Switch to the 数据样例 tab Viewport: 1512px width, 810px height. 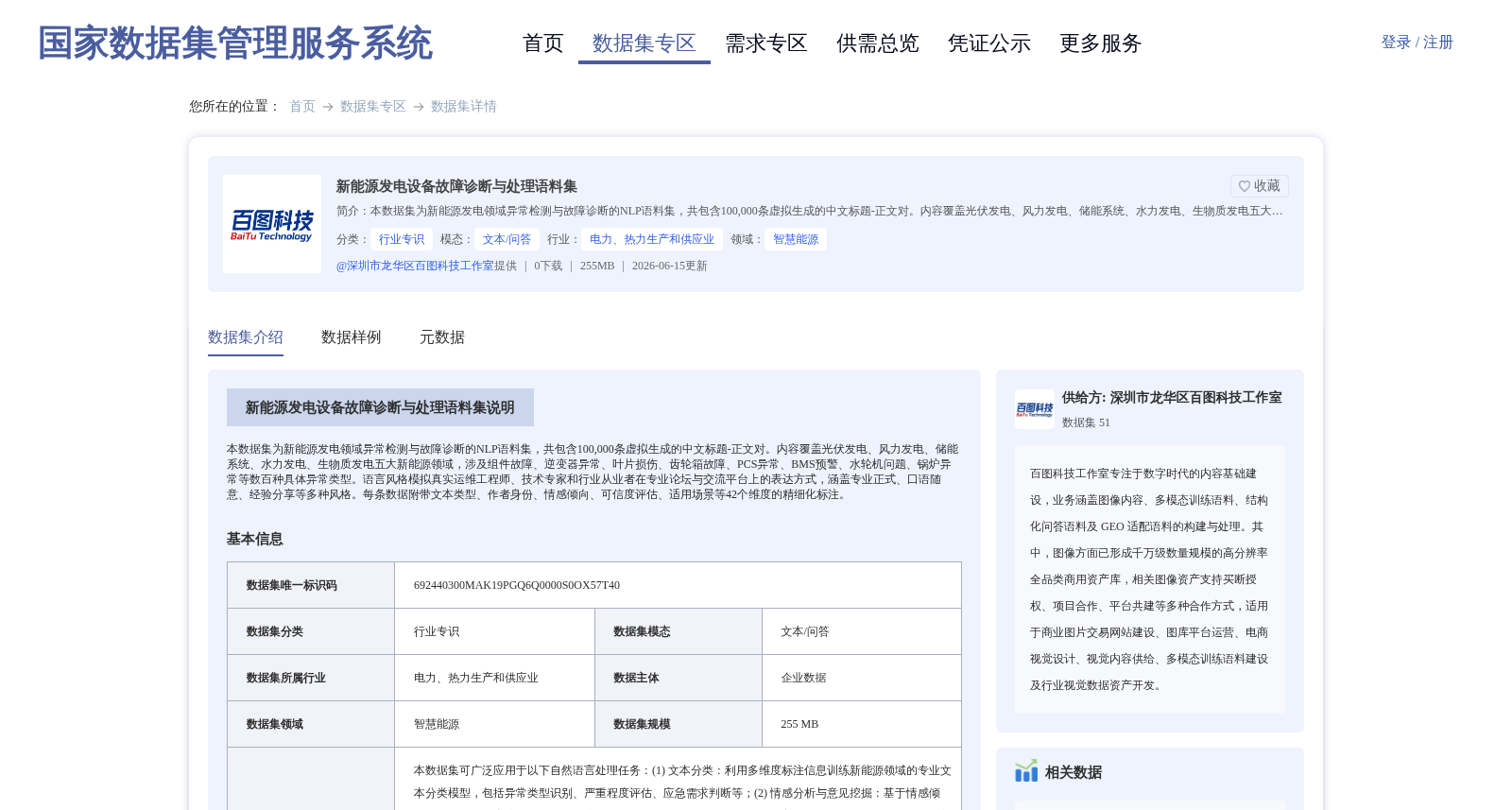352,337
